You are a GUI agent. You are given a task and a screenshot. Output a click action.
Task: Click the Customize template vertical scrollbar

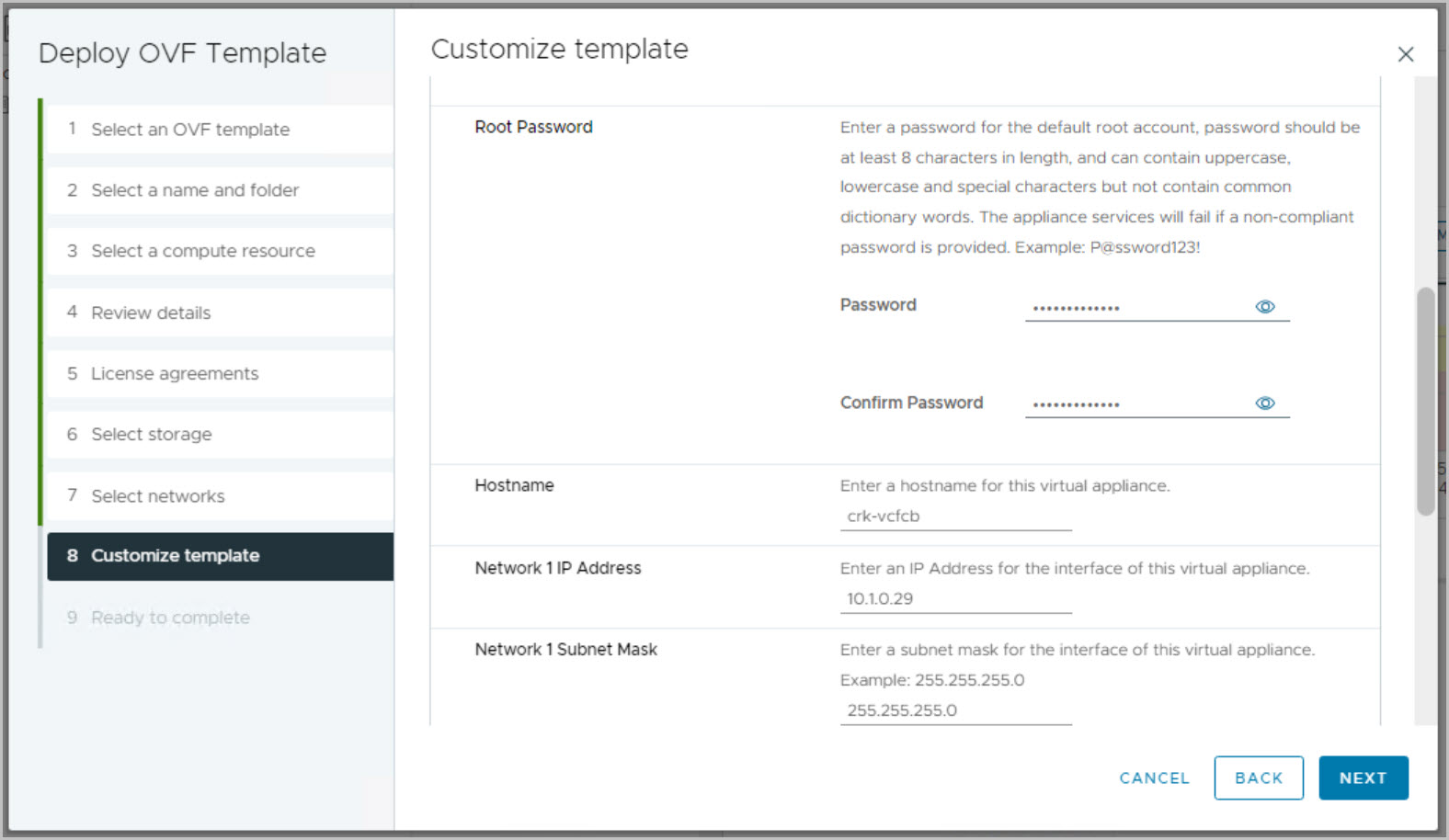pyautogui.click(x=1425, y=401)
